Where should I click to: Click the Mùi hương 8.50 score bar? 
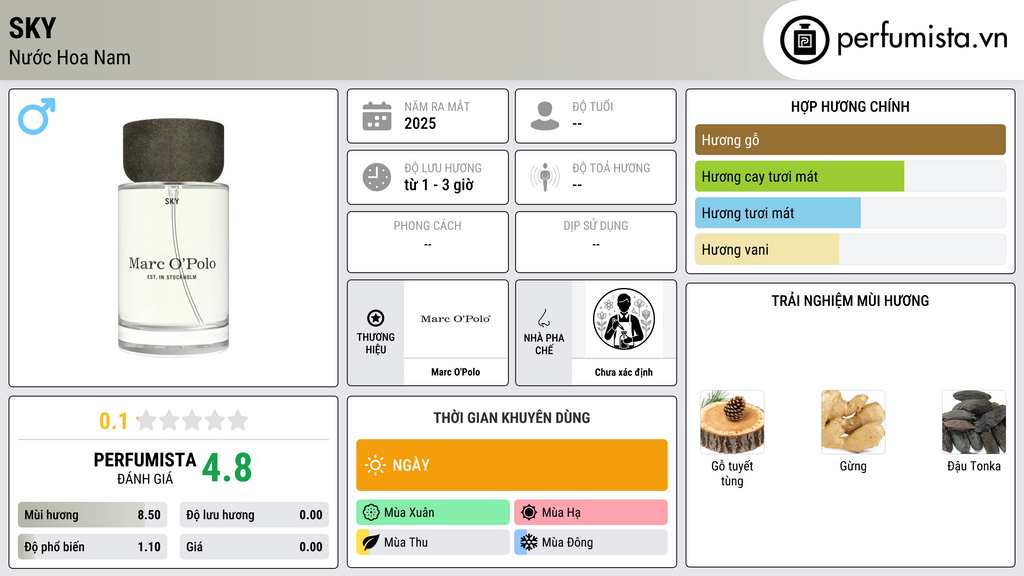tap(92, 515)
